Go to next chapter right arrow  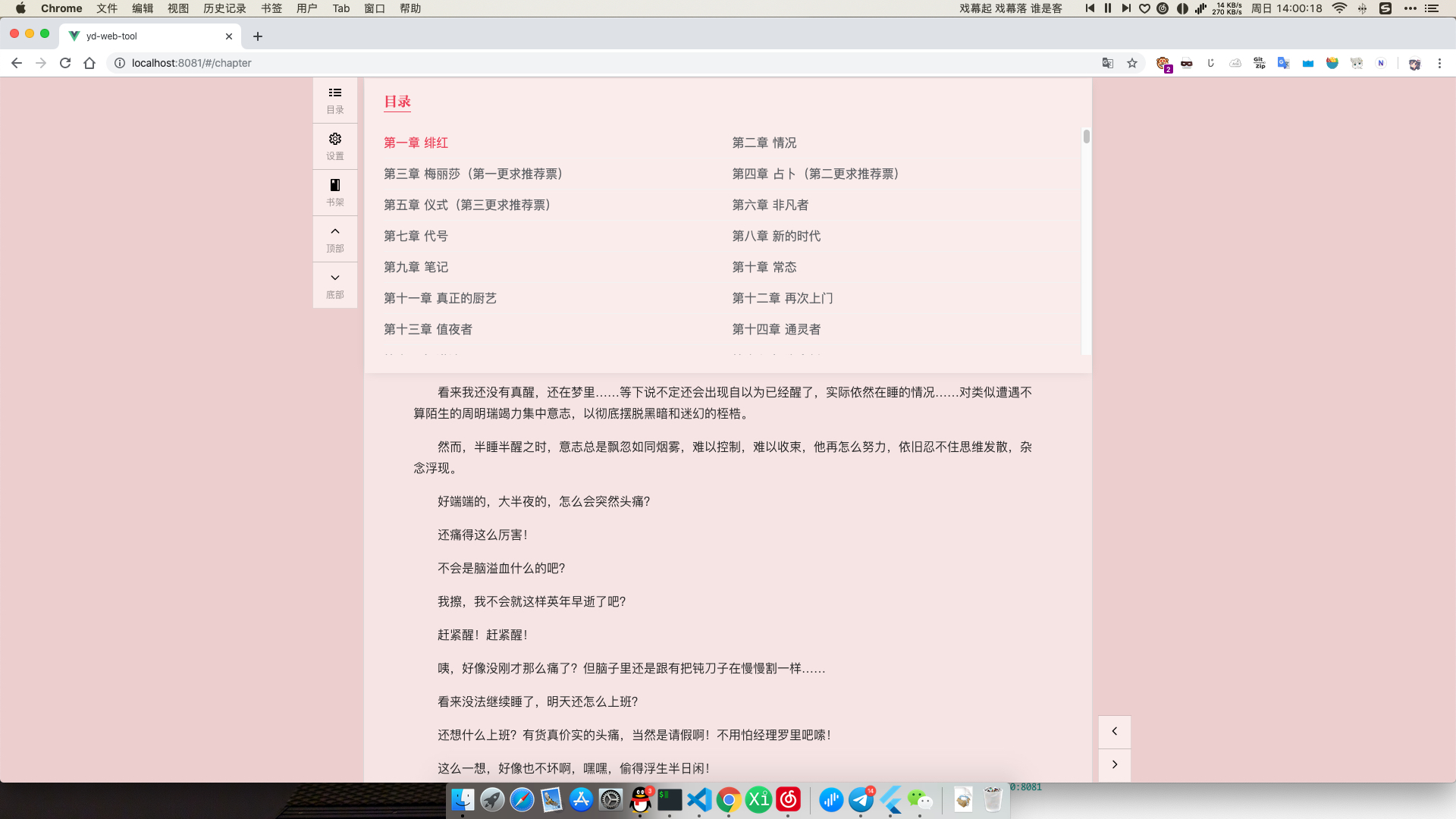tap(1114, 764)
